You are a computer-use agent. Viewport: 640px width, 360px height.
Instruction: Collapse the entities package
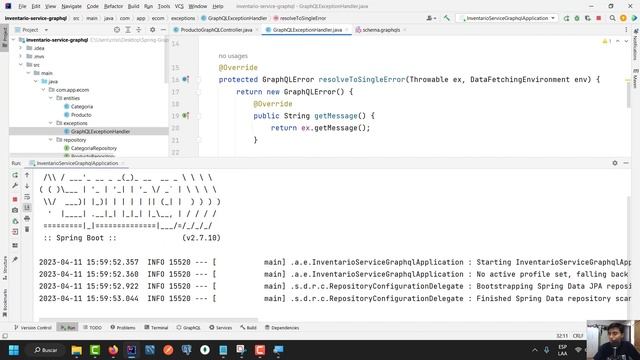tap(51, 98)
